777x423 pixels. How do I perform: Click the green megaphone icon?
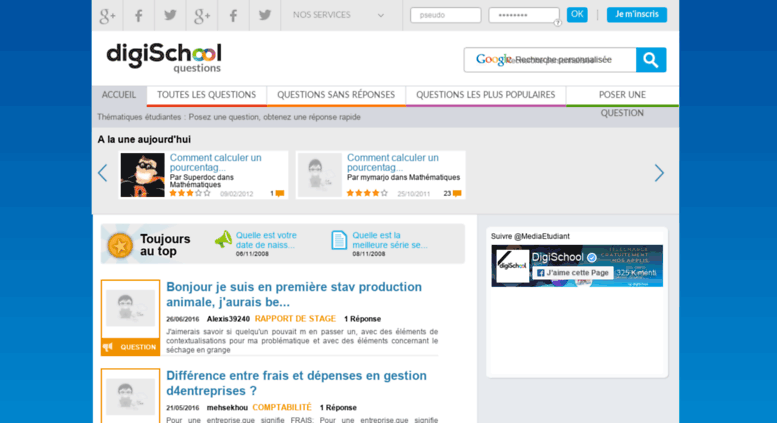pyautogui.click(x=223, y=239)
